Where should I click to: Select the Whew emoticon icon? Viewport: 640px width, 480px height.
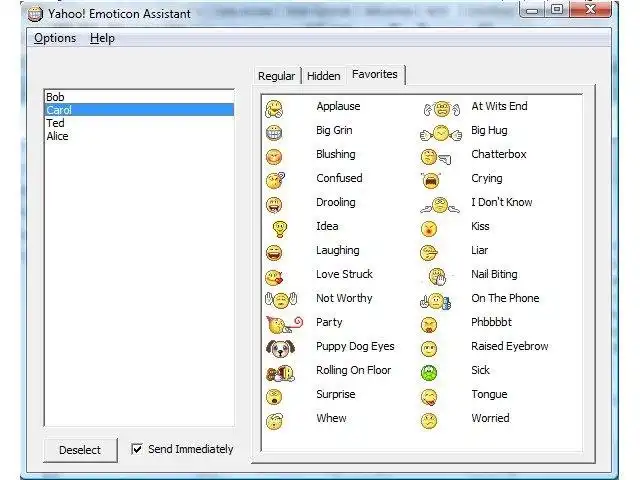[x=274, y=421]
